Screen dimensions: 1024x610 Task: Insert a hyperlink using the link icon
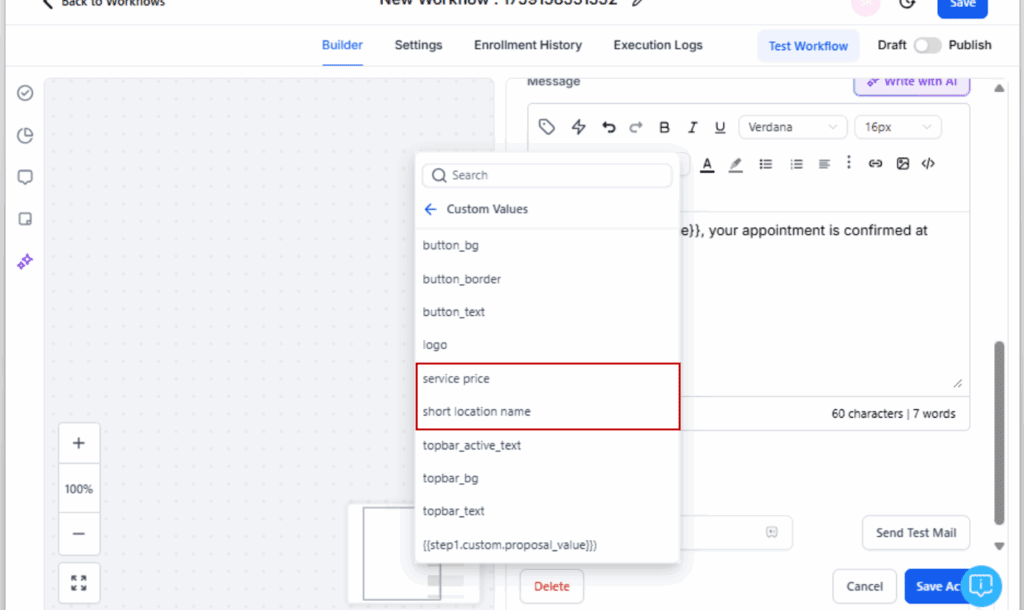tap(875, 164)
